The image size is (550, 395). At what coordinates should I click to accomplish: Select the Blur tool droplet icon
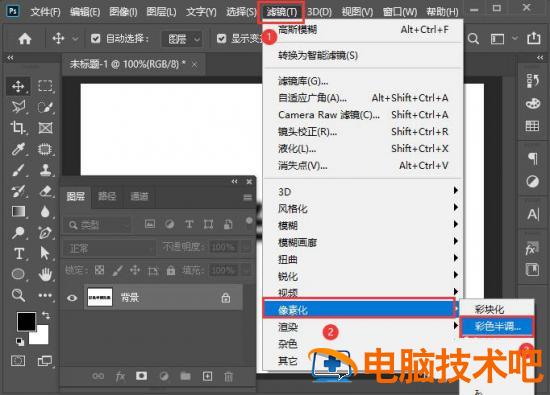45,212
